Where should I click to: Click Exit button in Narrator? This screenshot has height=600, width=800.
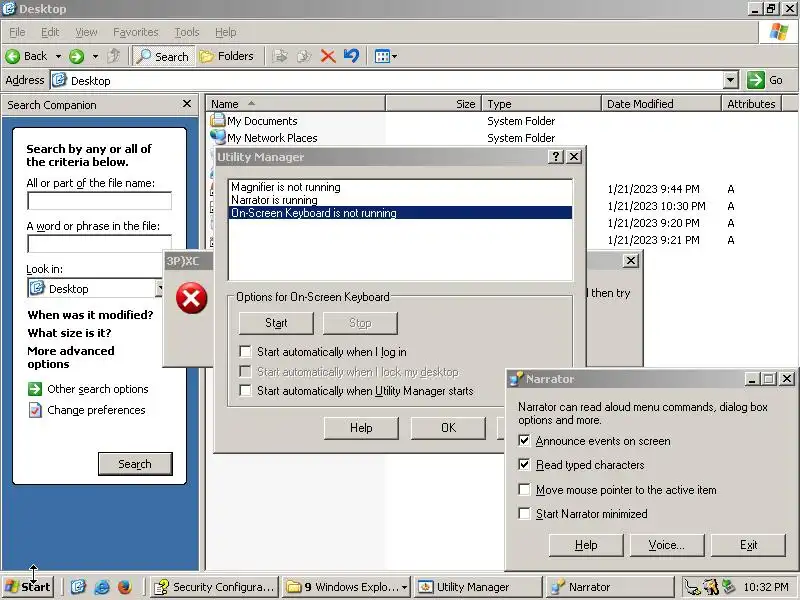748,545
